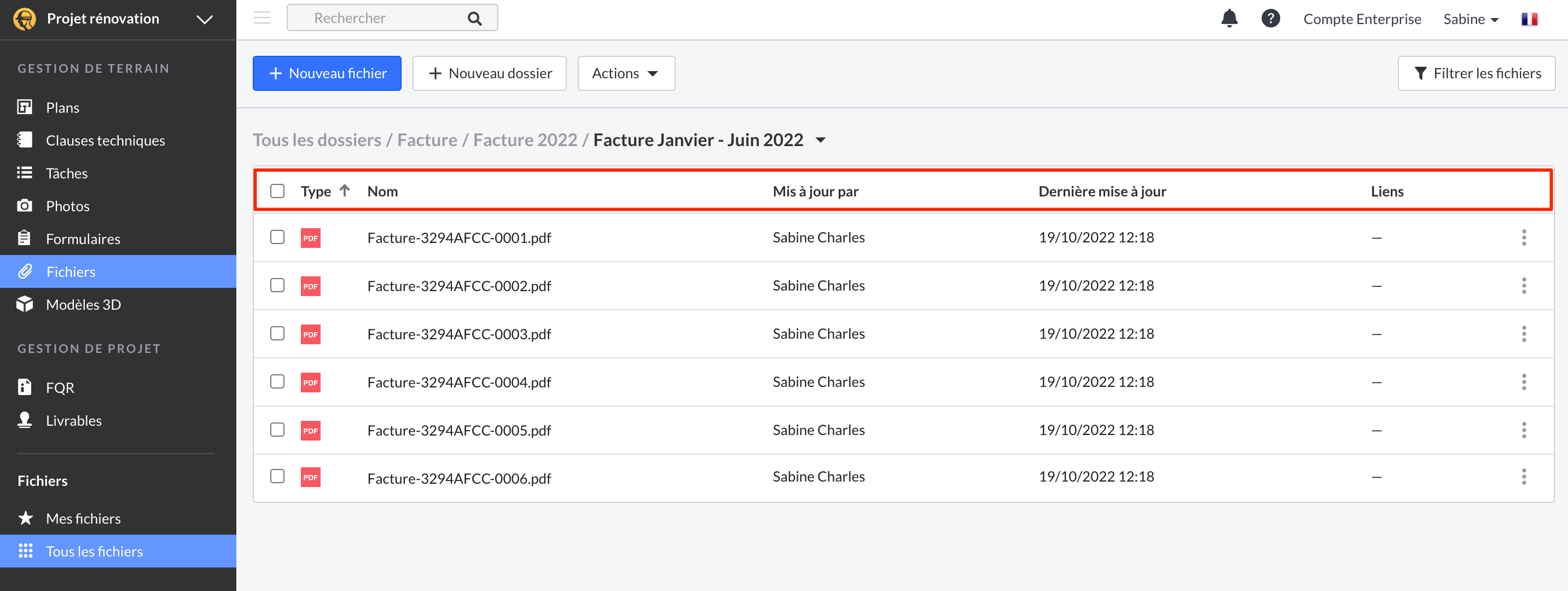1568x591 pixels.
Task: Open three-dot menu for Facture-3294AFCC-0002.pdf
Action: [x=1524, y=286]
